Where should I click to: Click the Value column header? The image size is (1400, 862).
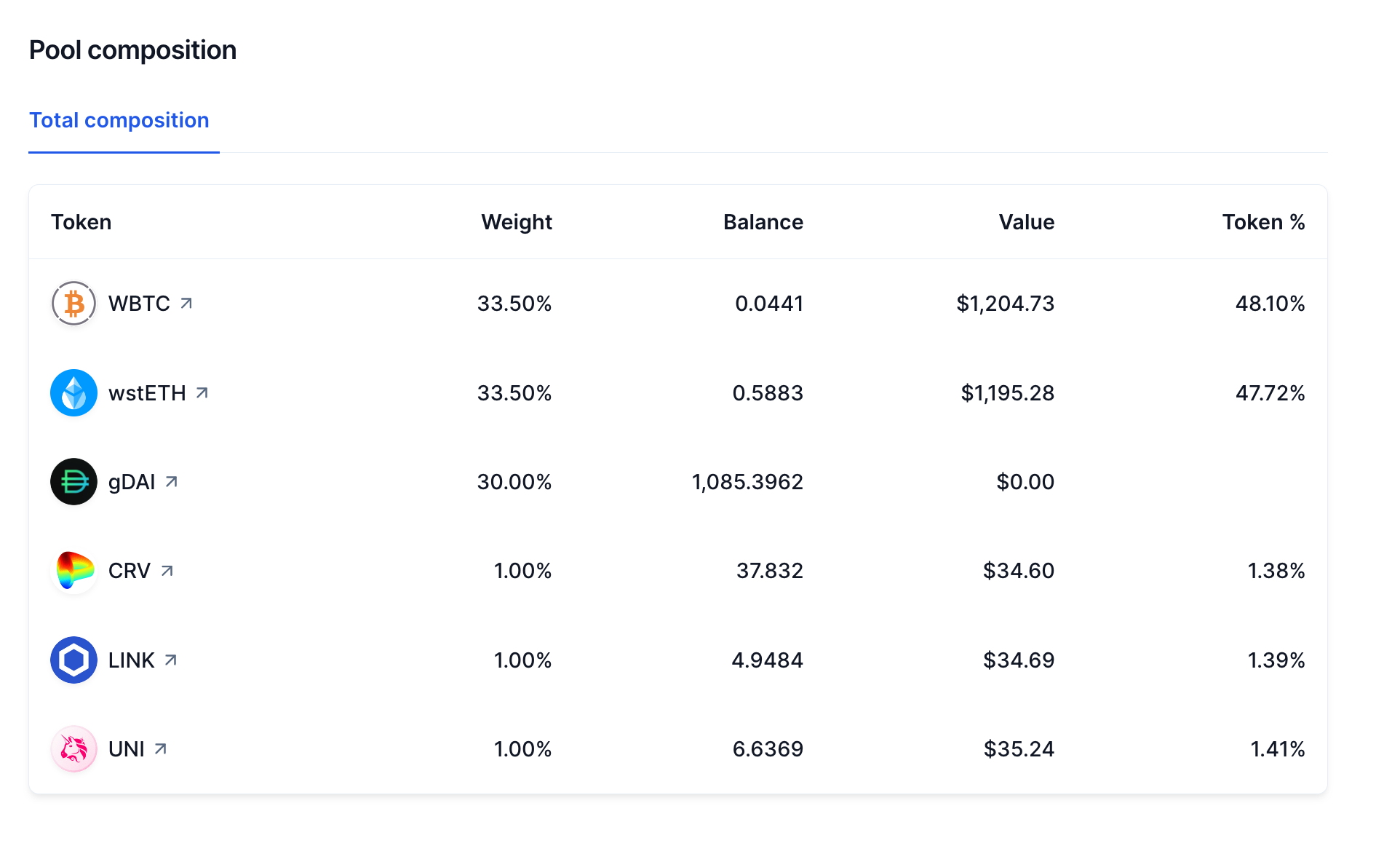1027,222
